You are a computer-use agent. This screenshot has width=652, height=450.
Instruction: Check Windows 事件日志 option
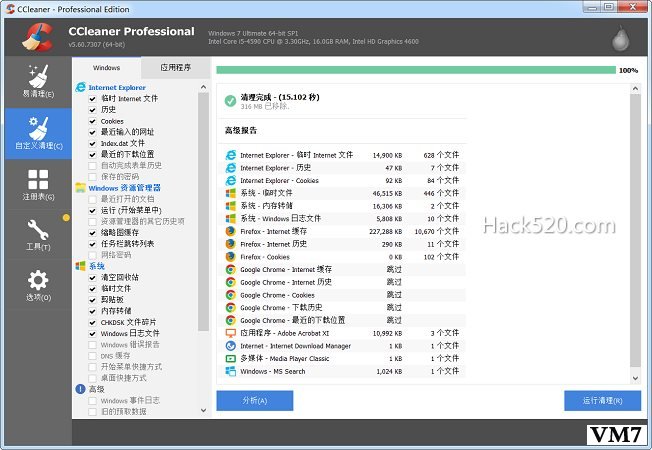pyautogui.click(x=92, y=401)
